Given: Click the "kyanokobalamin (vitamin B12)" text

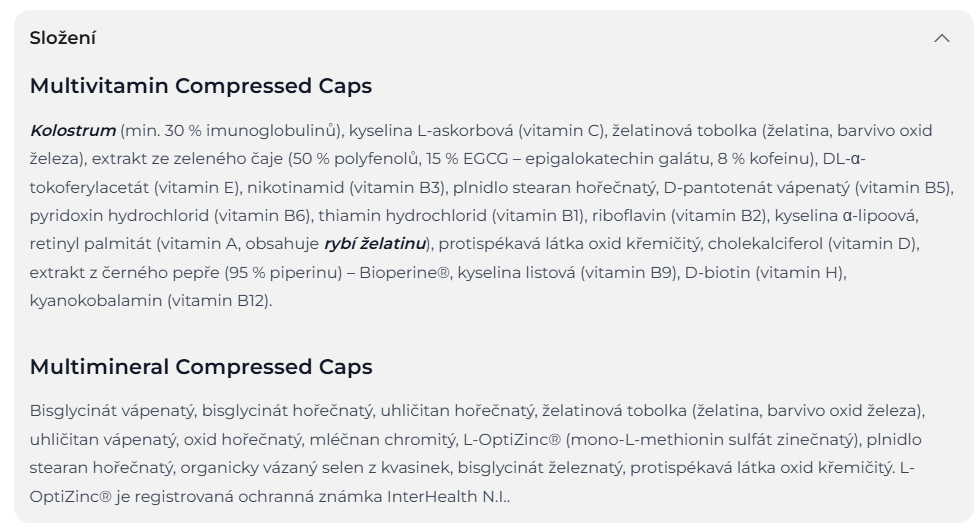Looking at the screenshot, I should (x=150, y=299).
